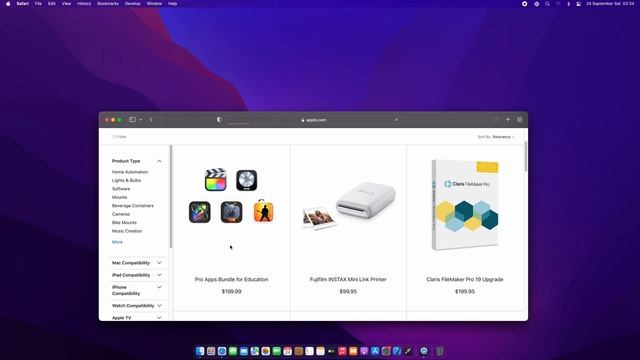Click the Compressor app icon
Viewport: 640px width, 360px height.
pyautogui.click(x=231, y=212)
